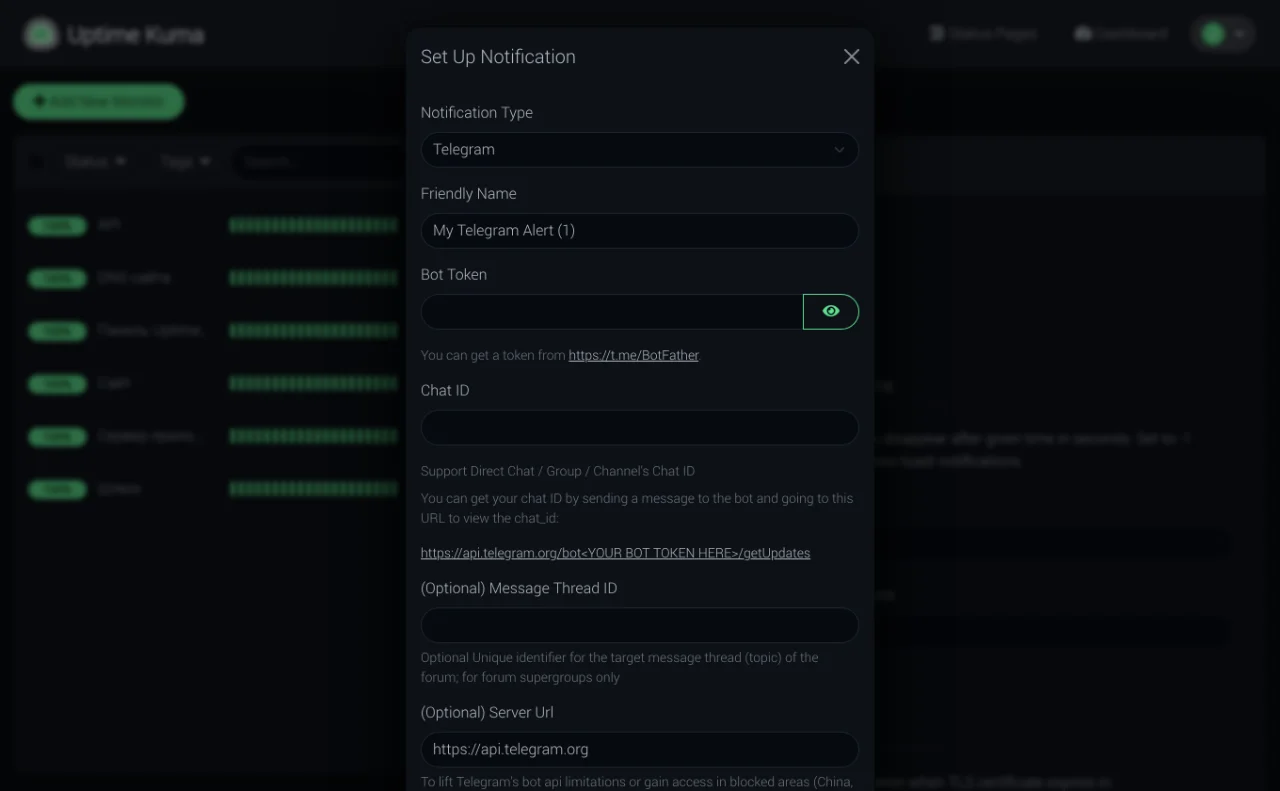The width and height of the screenshot is (1280, 791).
Task: Click the "Notification Type" label
Action: 477,113
